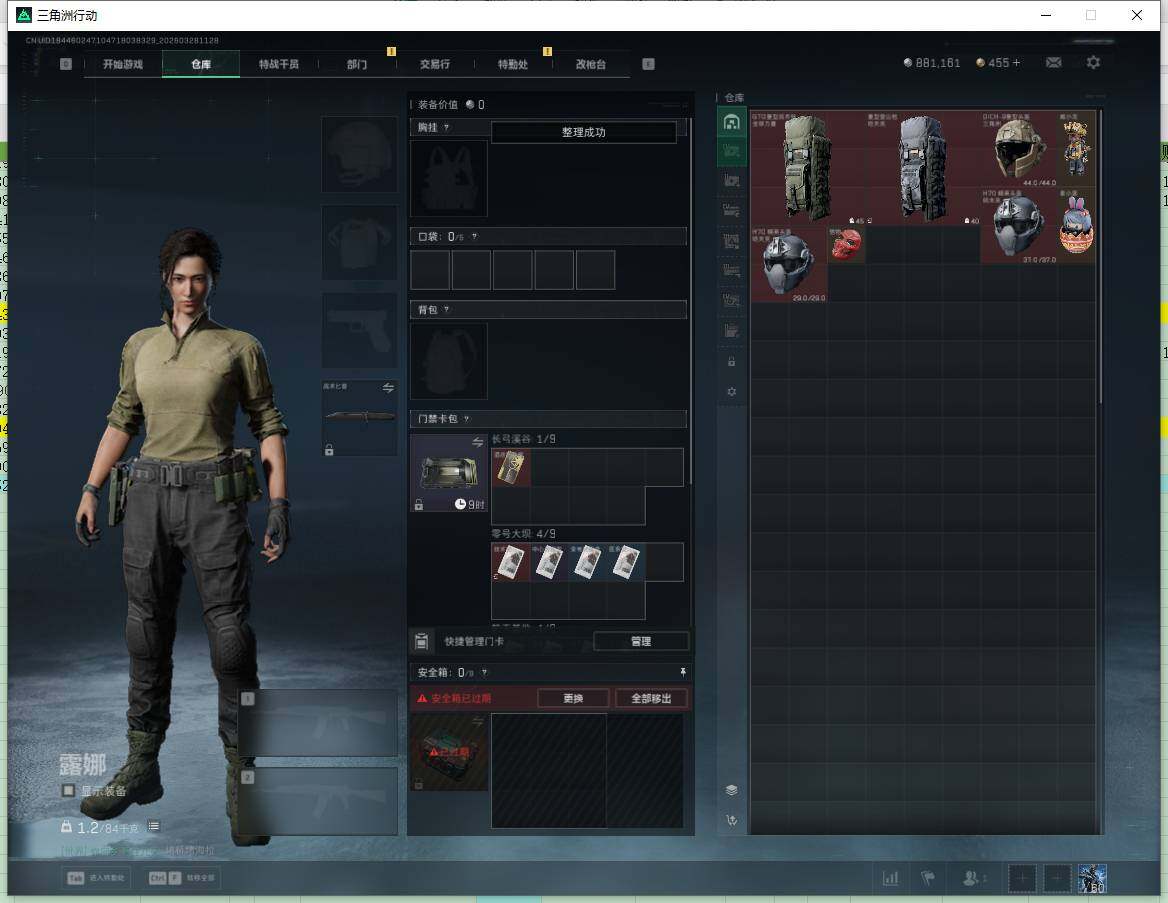Select the crowned figurine collectible item
The height and width of the screenshot is (903, 1168).
1076,149
